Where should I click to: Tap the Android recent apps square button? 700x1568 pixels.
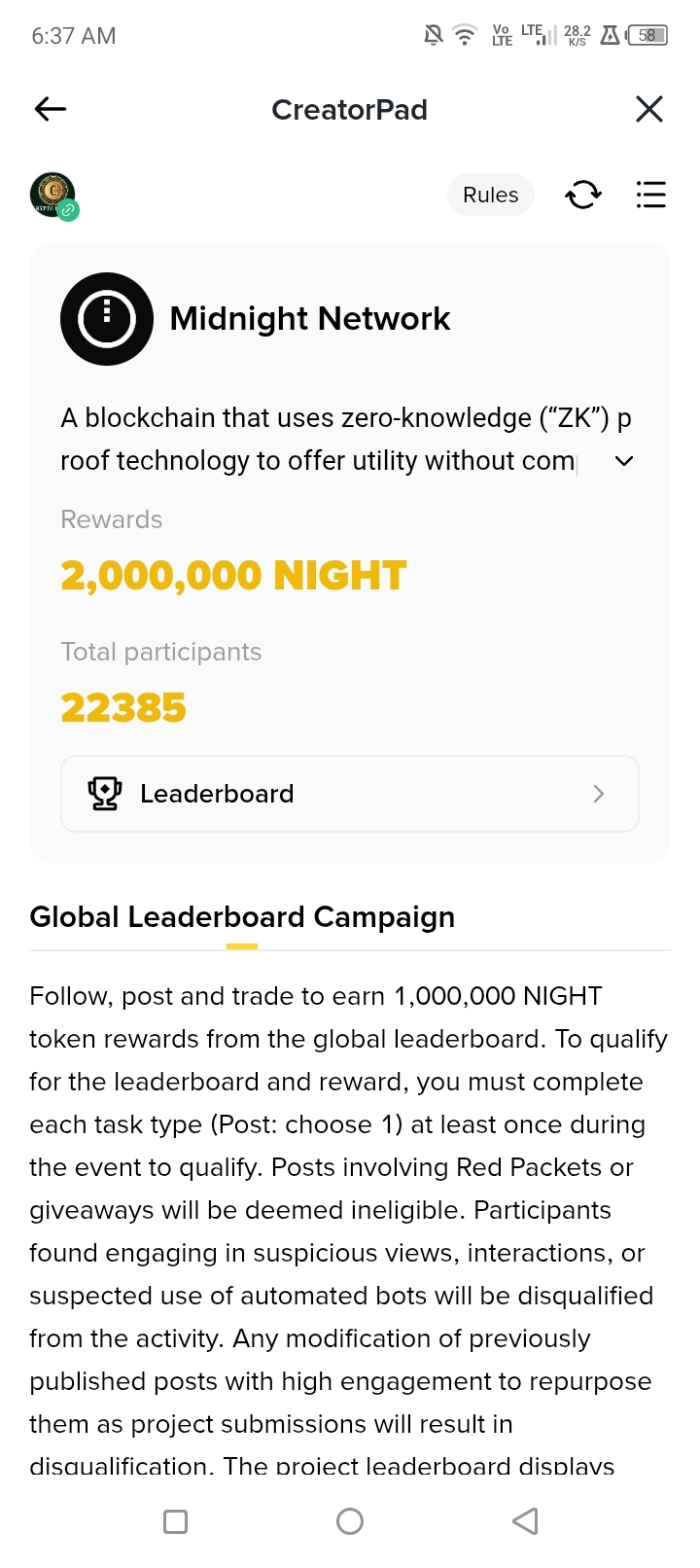click(176, 1521)
